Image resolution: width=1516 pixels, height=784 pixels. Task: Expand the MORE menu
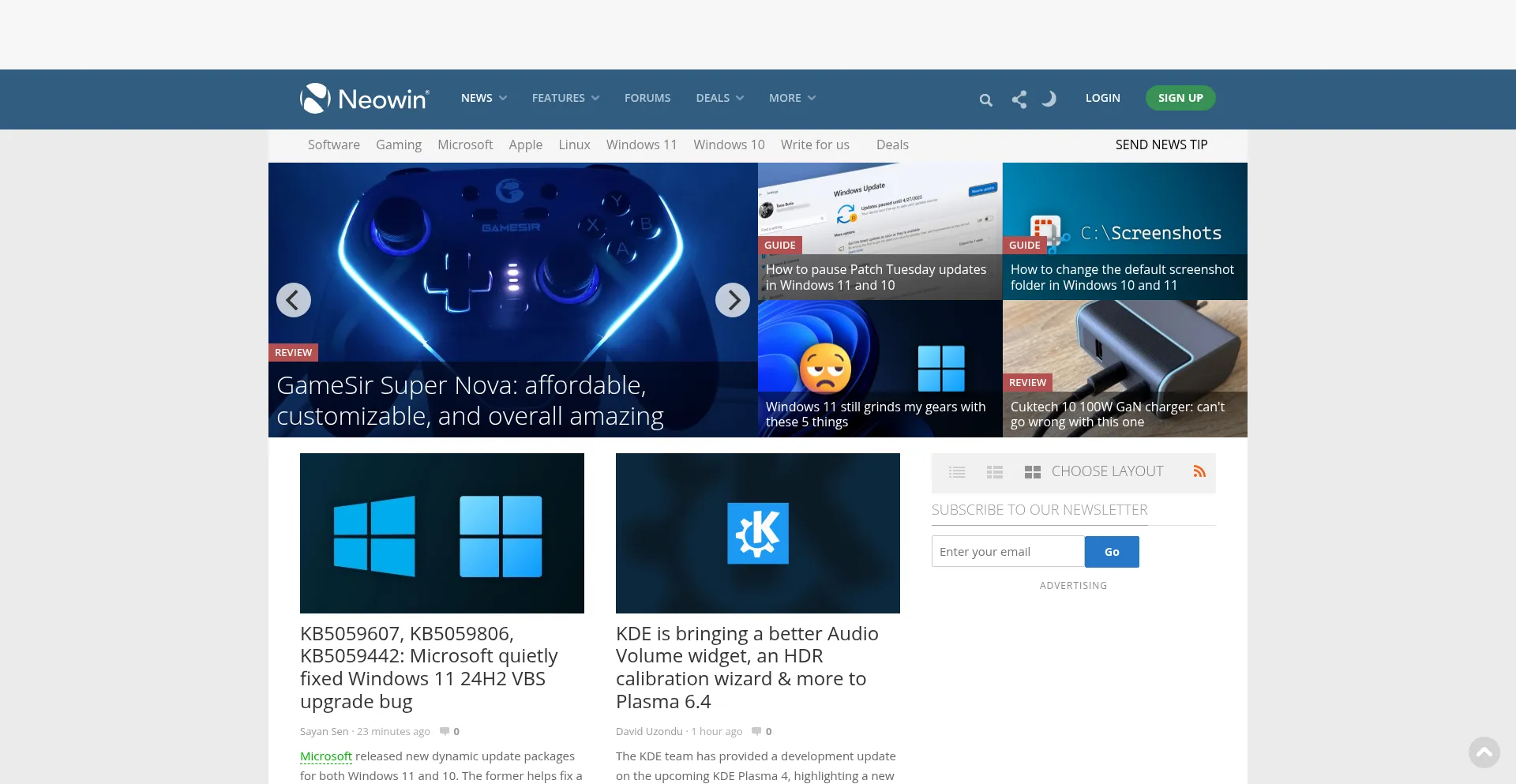click(791, 98)
